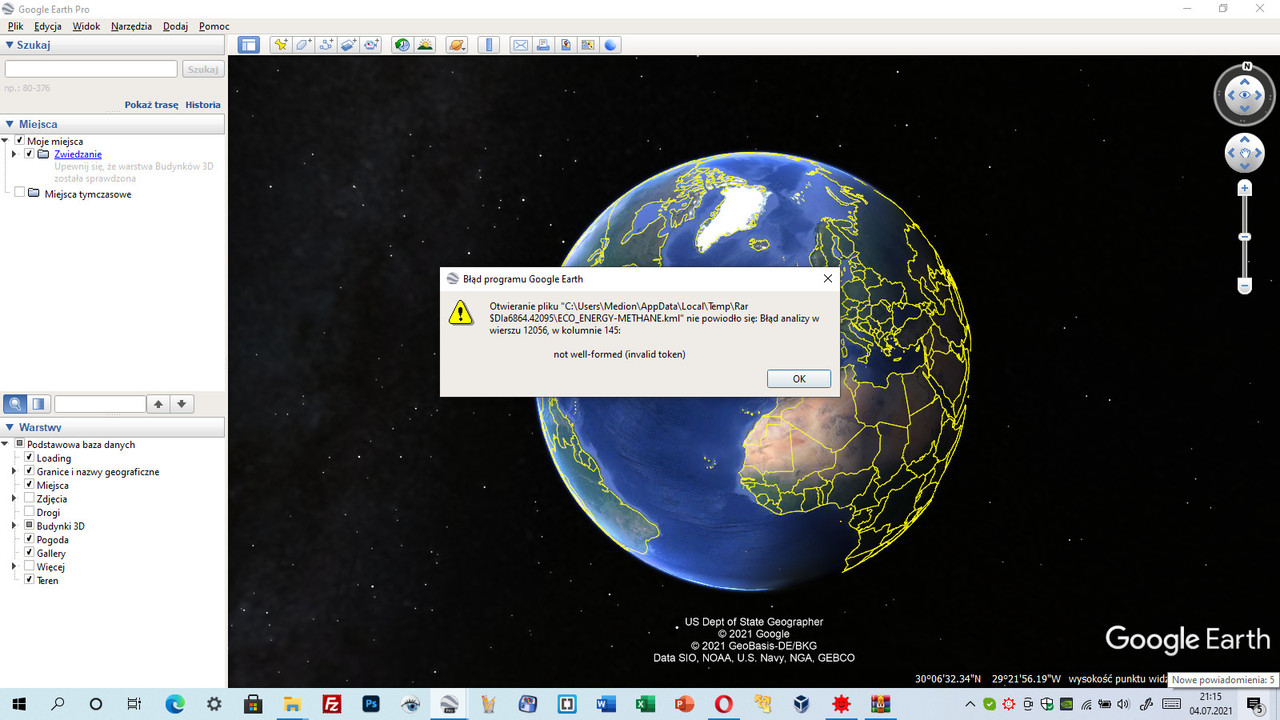
Task: Click OK in the error dialog
Action: click(x=799, y=379)
